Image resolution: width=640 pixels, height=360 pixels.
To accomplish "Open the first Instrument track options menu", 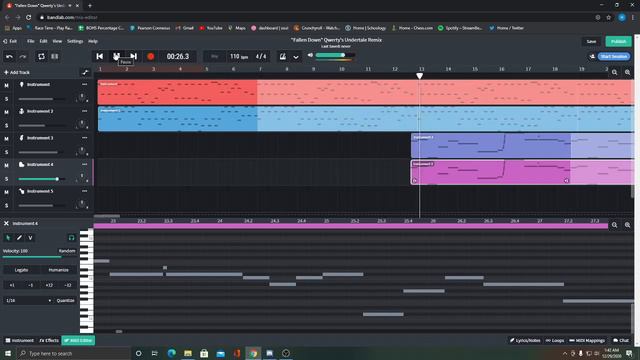I will pos(84,84).
